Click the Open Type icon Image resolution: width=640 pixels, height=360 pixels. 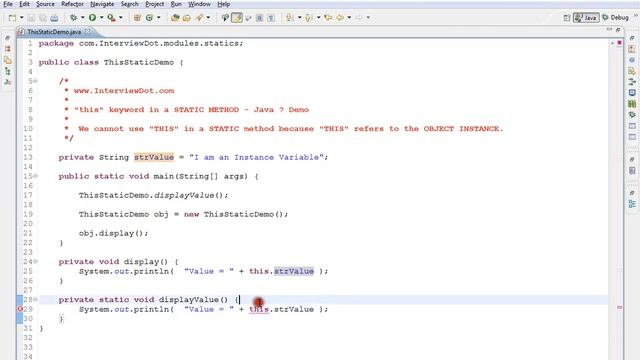[175, 18]
